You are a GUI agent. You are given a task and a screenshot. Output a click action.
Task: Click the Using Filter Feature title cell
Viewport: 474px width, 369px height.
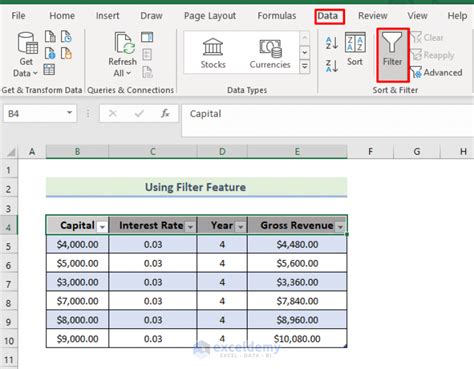pyautogui.click(x=196, y=187)
